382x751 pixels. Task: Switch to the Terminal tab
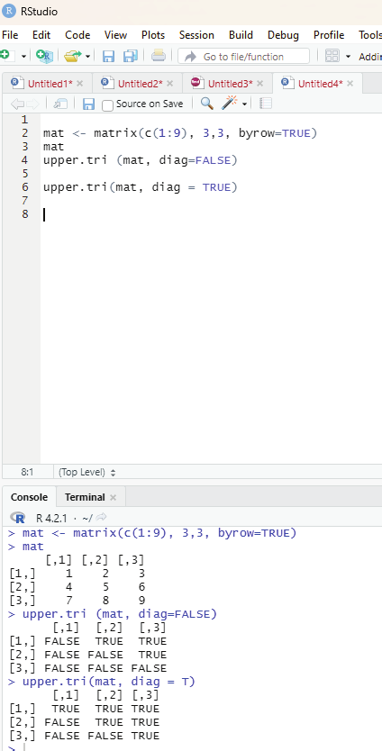(85, 497)
